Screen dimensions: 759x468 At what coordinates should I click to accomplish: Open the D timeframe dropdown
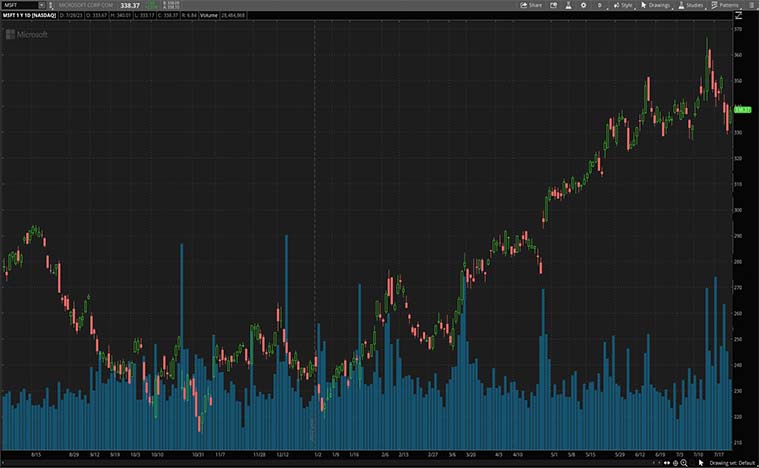coord(600,5)
